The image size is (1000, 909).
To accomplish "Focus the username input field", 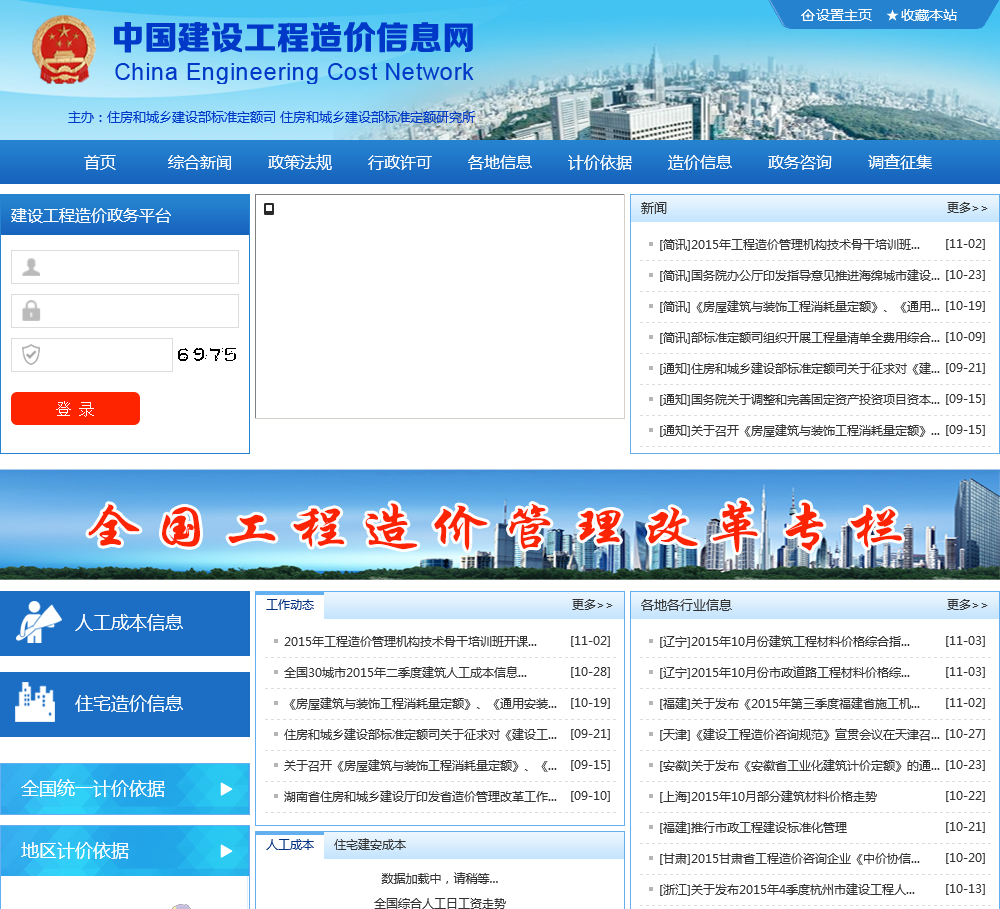I will 125,267.
